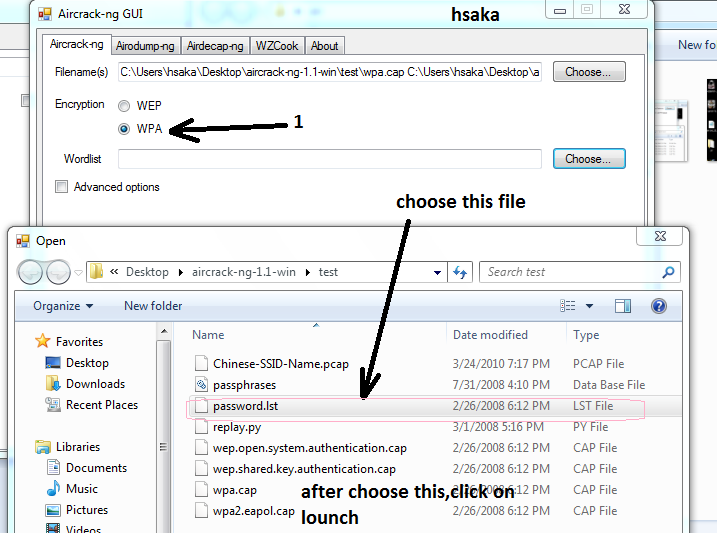The image size is (717, 533).
Task: Open the Organize menu
Action: point(63,306)
